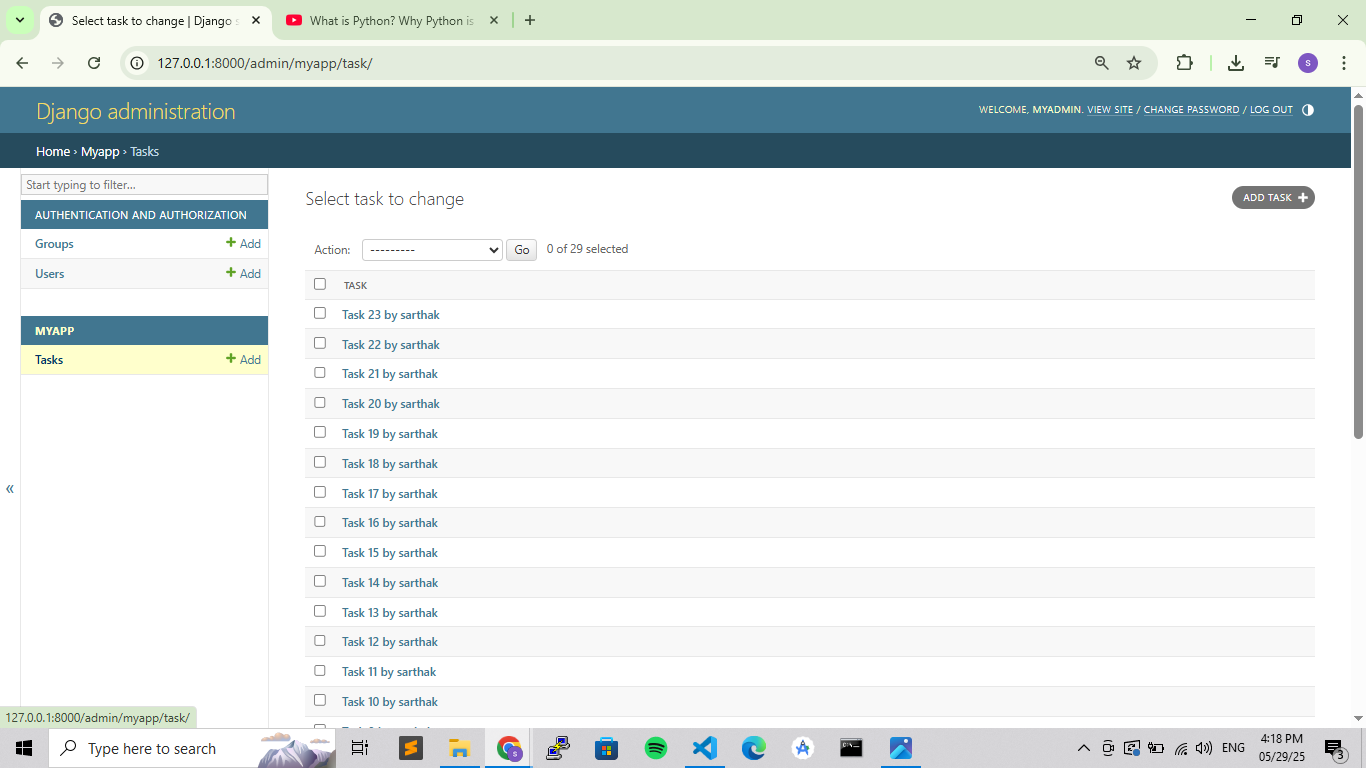The height and width of the screenshot is (768, 1366).
Task: Click Add next to Groups
Action: [x=243, y=243]
